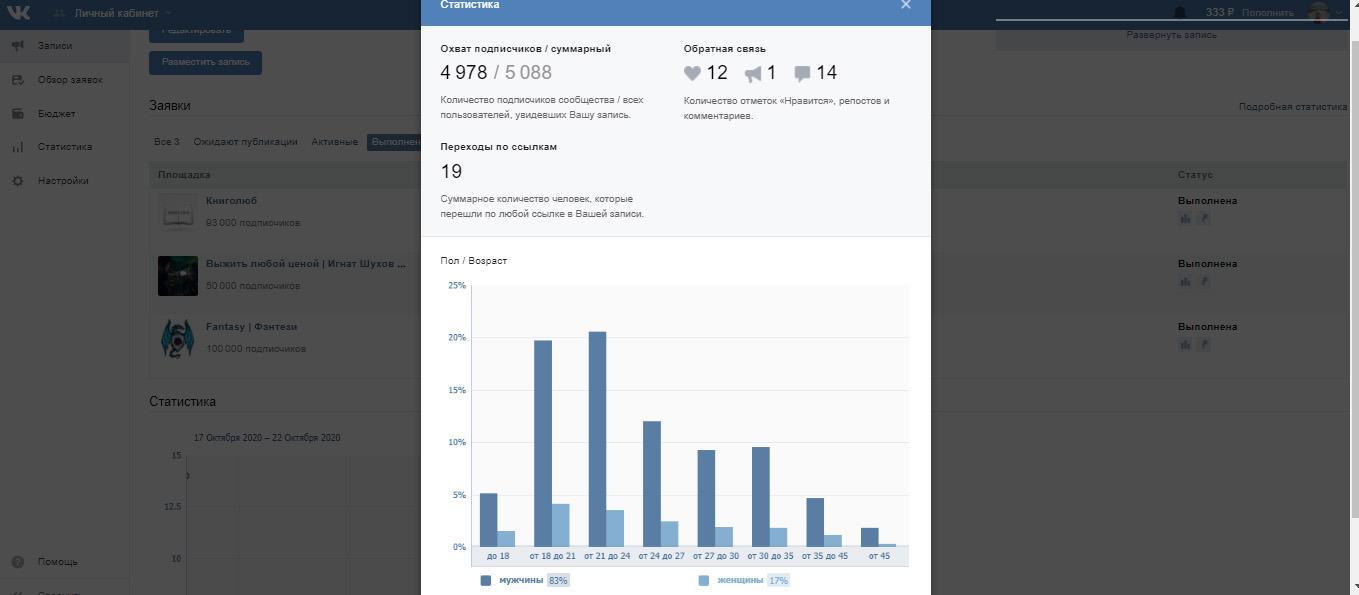Click the Разместить запись button
Image resolution: width=1359 pixels, height=595 pixels.
click(x=205, y=62)
